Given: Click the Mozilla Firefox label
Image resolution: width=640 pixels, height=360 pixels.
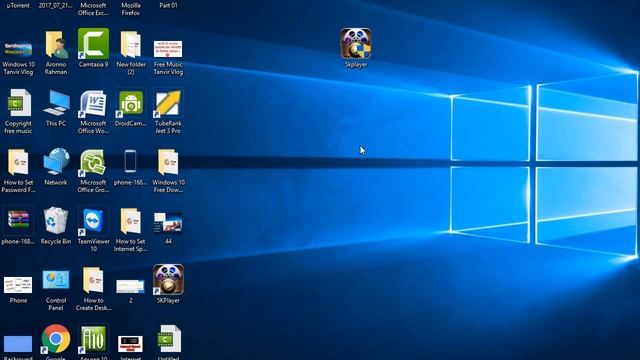Looking at the screenshot, I should [x=131, y=9].
